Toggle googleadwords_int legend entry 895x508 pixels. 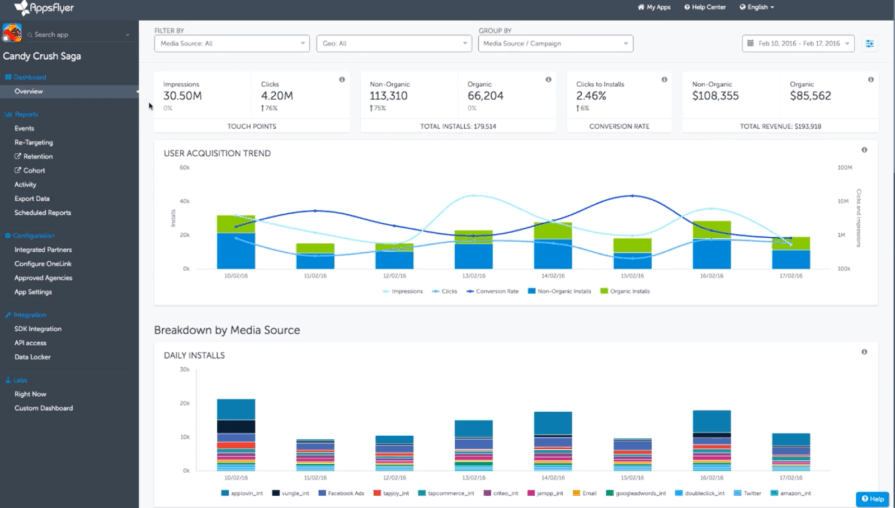(x=636, y=493)
